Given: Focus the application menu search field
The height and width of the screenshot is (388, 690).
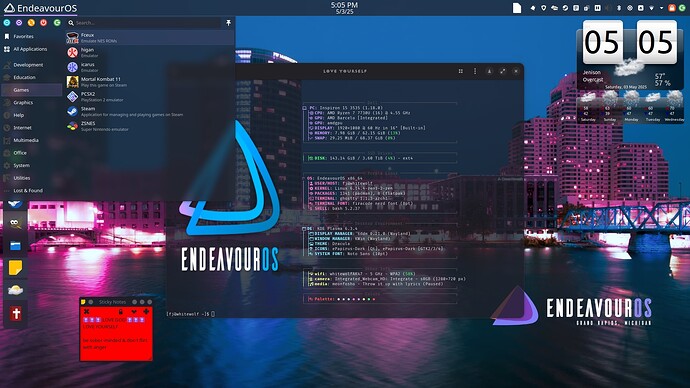Looking at the screenshot, I should click(x=144, y=22).
